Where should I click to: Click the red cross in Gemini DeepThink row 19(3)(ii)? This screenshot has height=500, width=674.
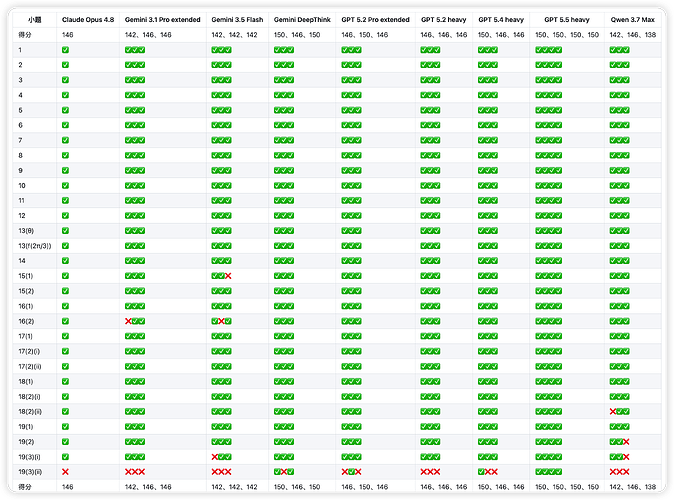point(284,472)
